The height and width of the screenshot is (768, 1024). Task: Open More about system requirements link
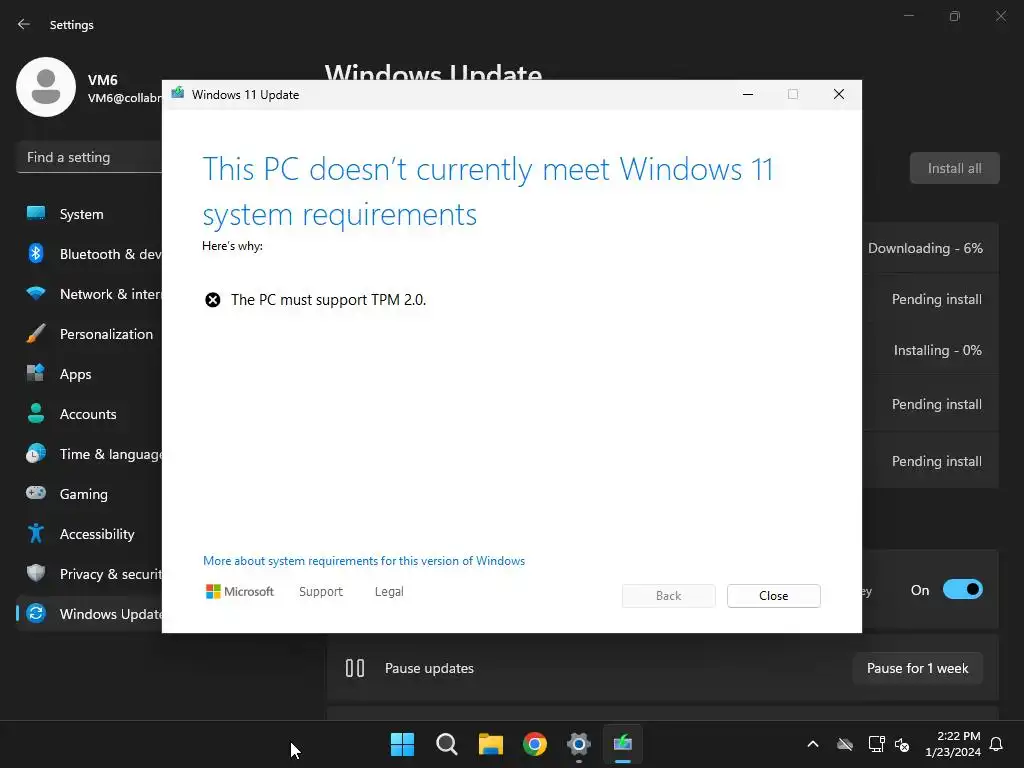tap(364, 561)
